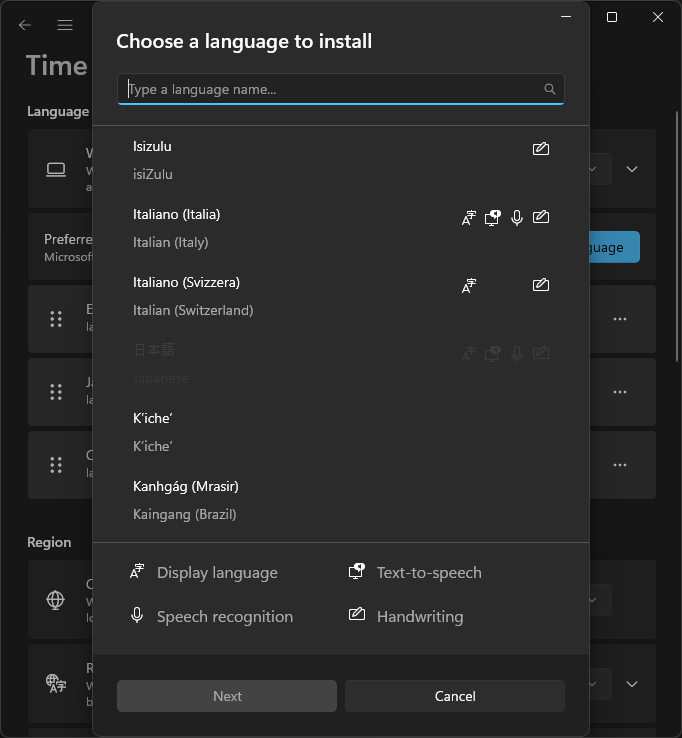This screenshot has width=682, height=738.
Task: Click Speech recognition legend microphone icon
Action: click(x=137, y=615)
